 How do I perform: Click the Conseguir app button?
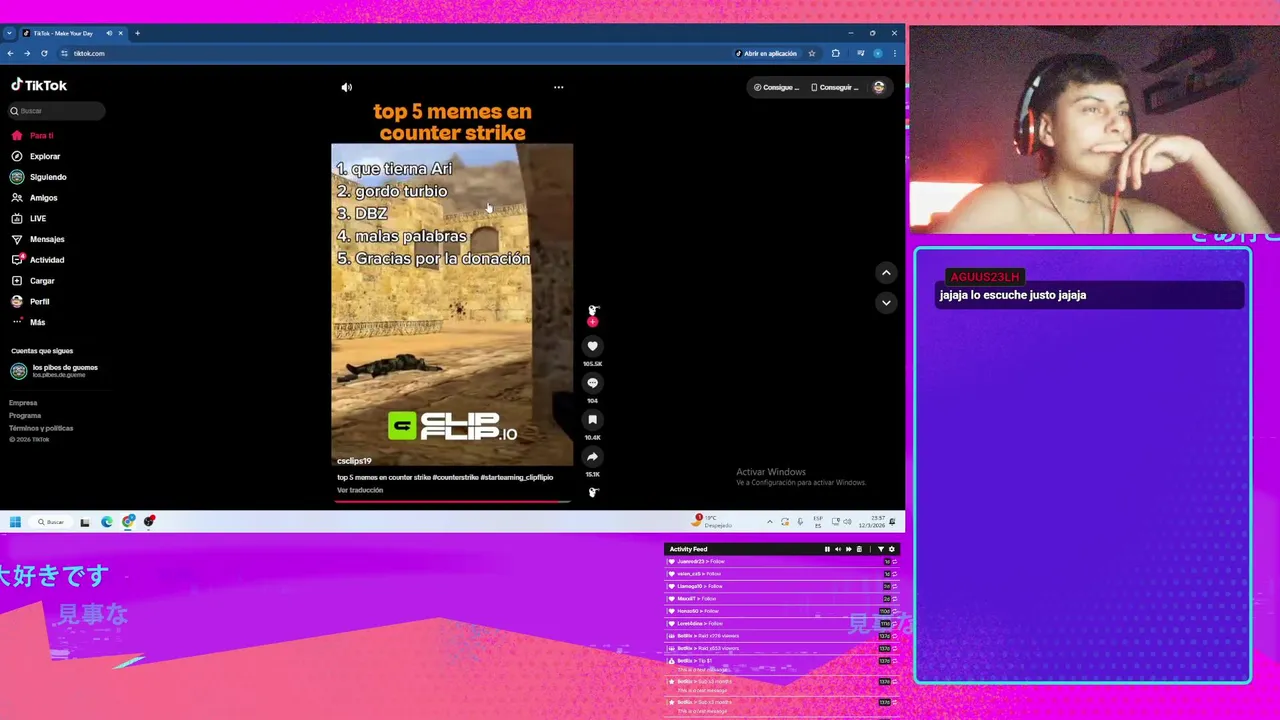pyautogui.click(x=835, y=87)
